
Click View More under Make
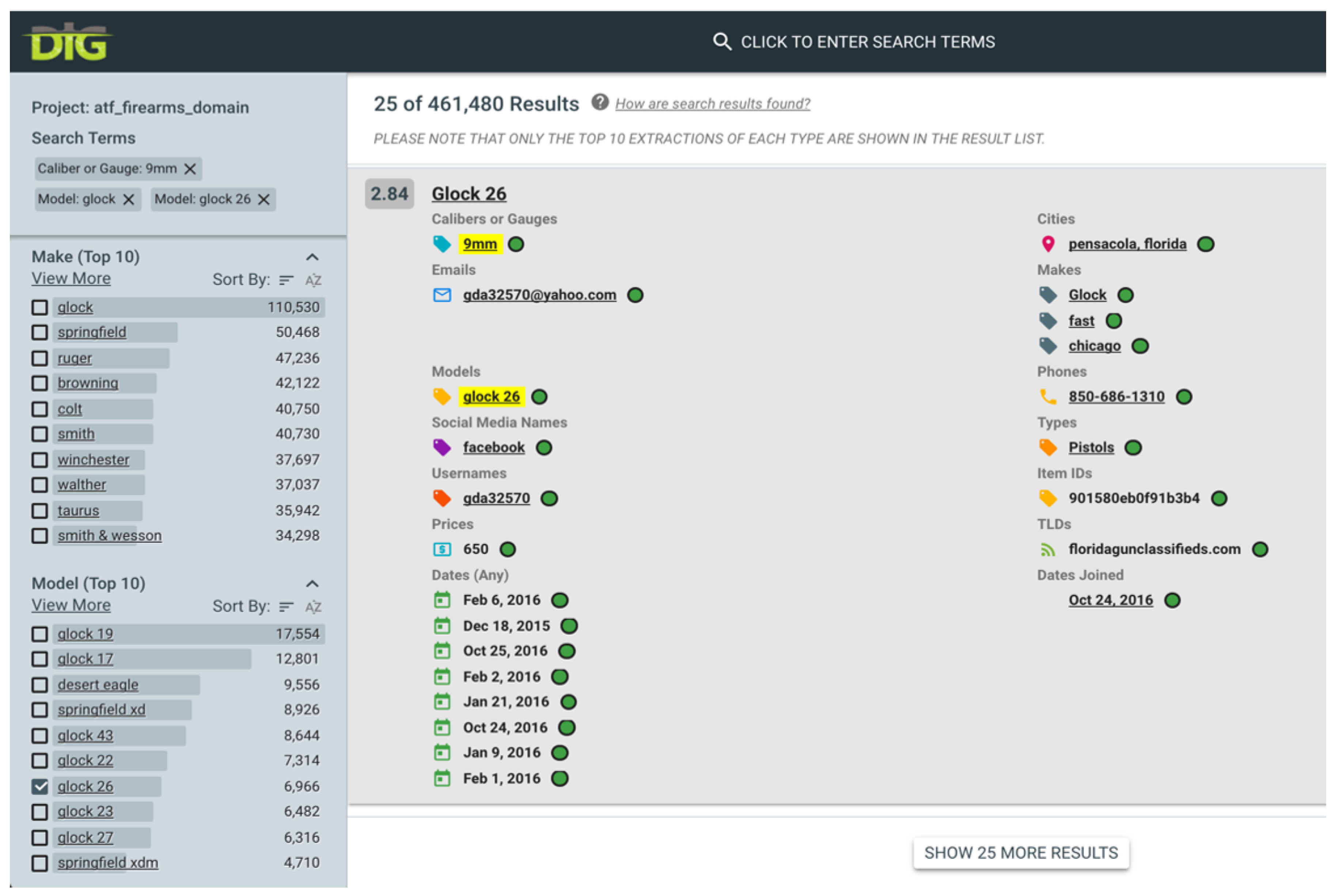pyautogui.click(x=71, y=278)
